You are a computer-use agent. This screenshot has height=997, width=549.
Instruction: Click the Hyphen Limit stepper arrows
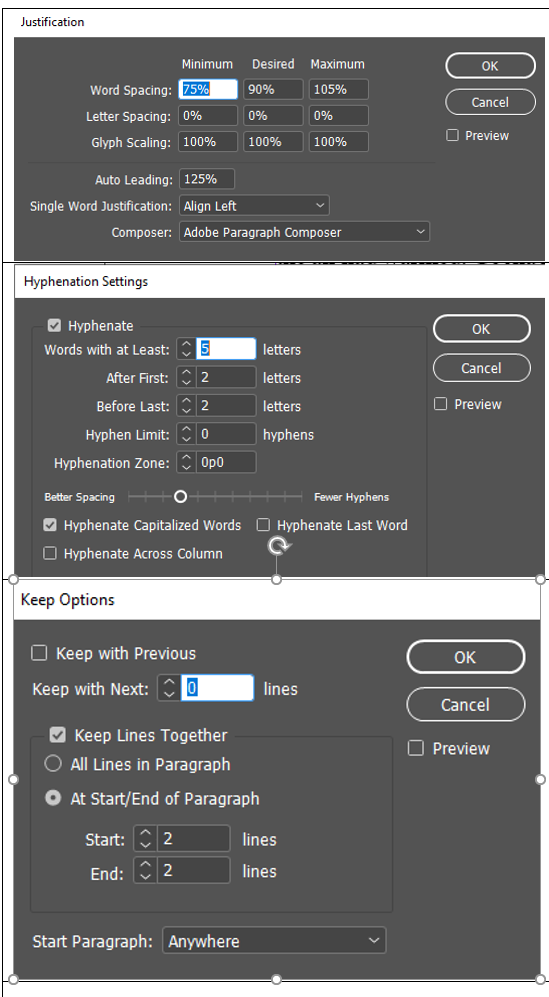point(186,434)
